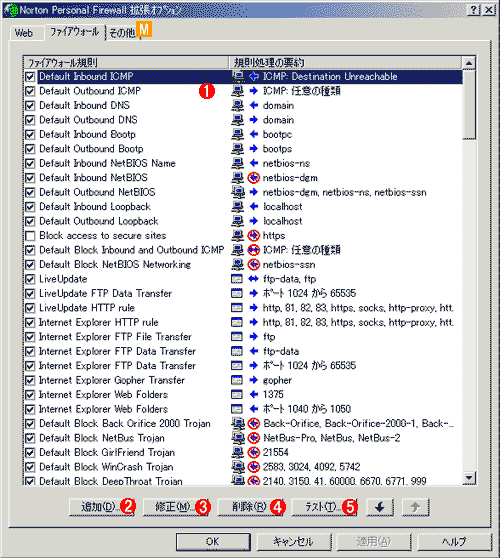The width and height of the screenshot is (500, 558).
Task: Click the bidirectional arrow icon beside ftp-data, ftp
Action: coord(253,279)
